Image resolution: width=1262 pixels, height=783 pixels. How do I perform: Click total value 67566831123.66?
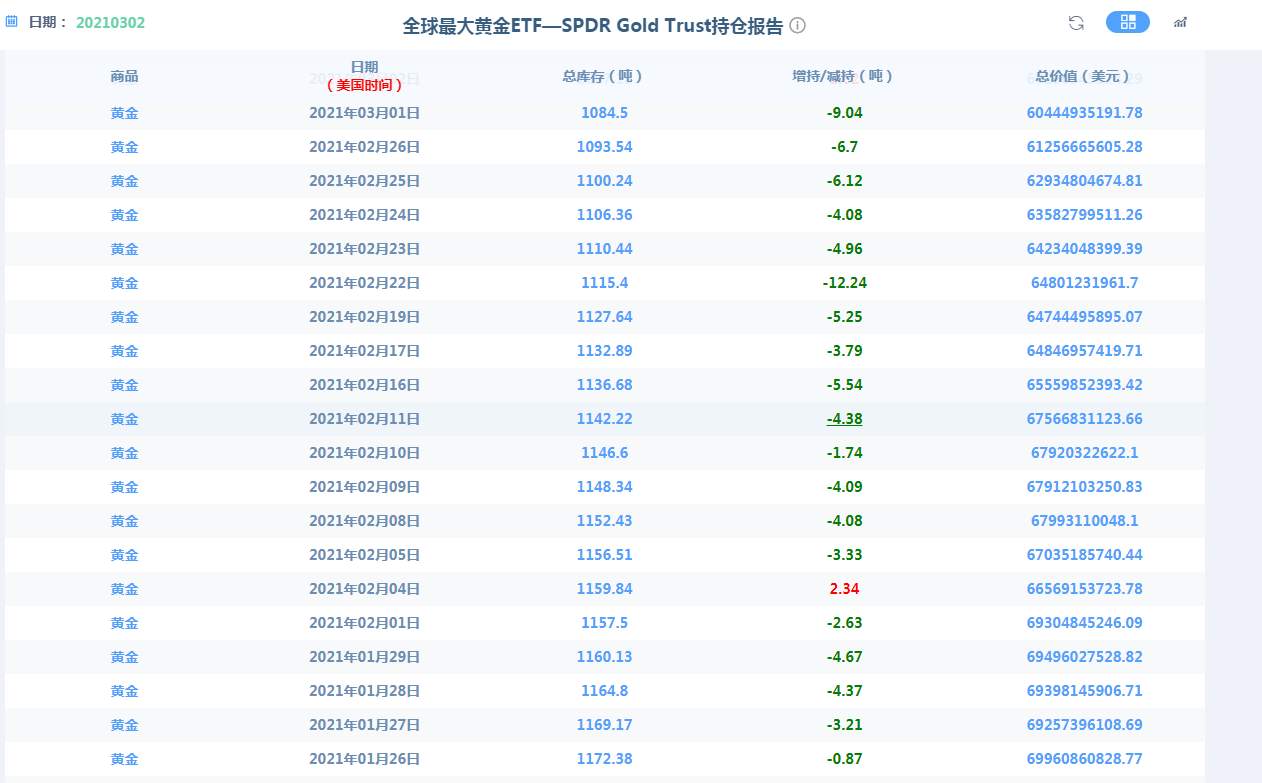coord(1084,419)
